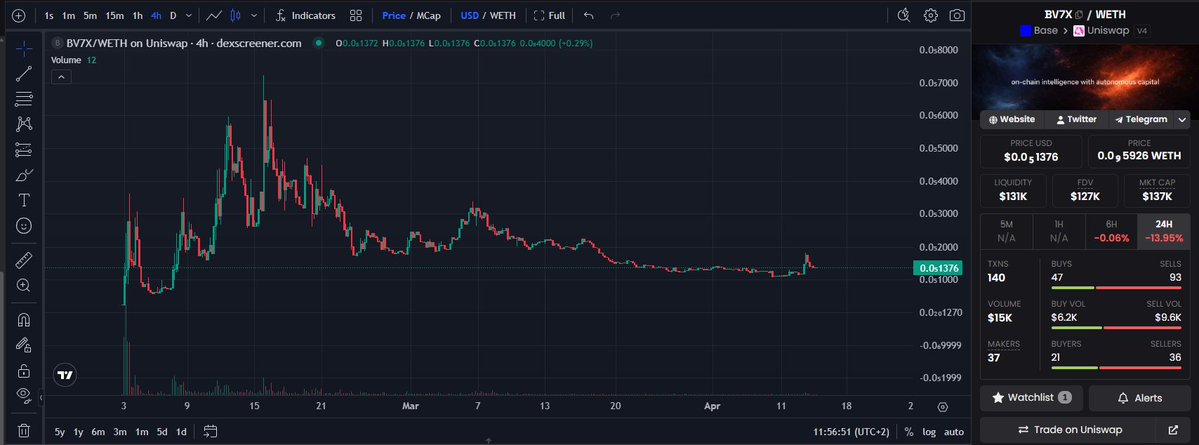Set interval to 5m
The width and height of the screenshot is (1199, 445).
90,15
